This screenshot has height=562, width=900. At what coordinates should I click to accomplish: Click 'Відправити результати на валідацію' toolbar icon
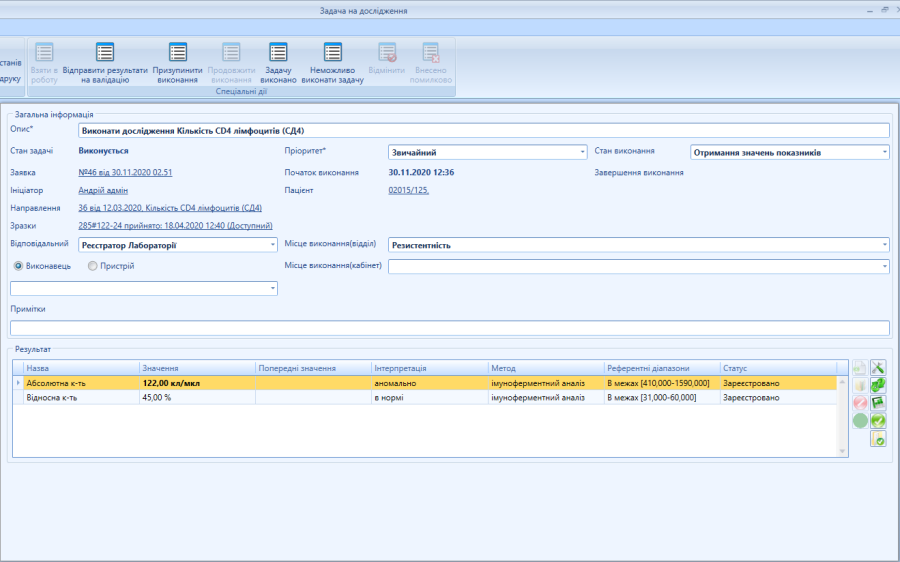coord(105,53)
